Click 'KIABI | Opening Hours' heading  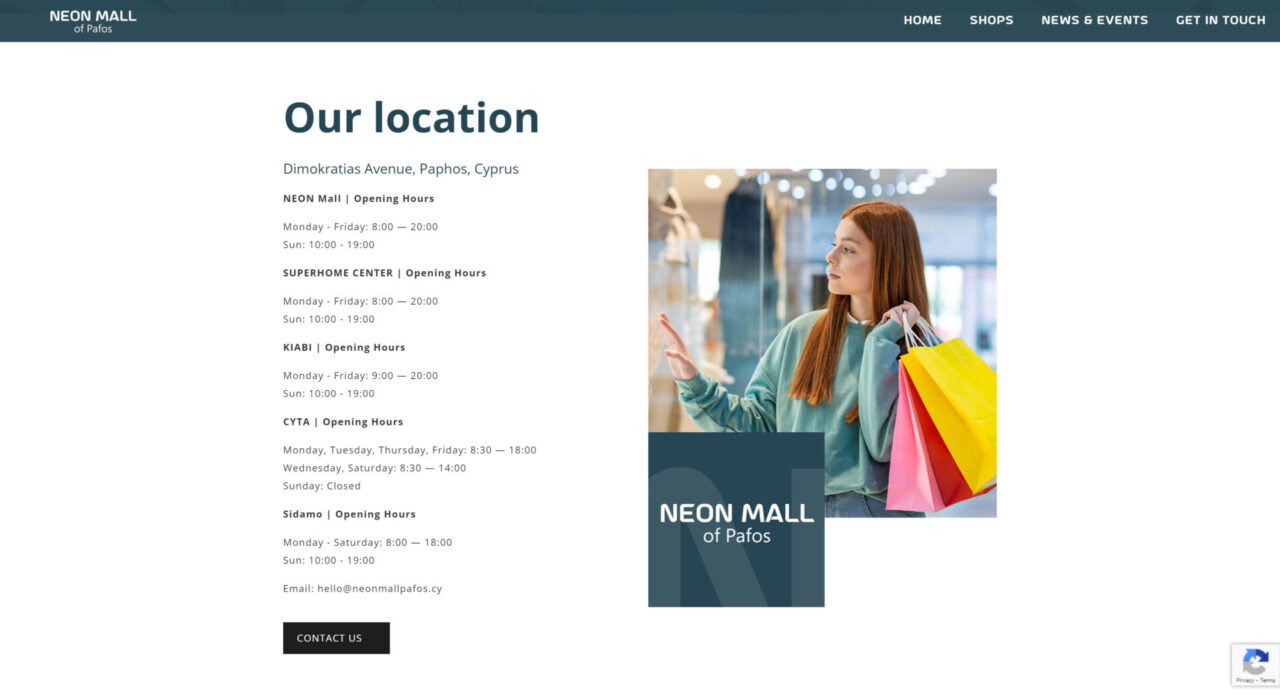(x=344, y=347)
